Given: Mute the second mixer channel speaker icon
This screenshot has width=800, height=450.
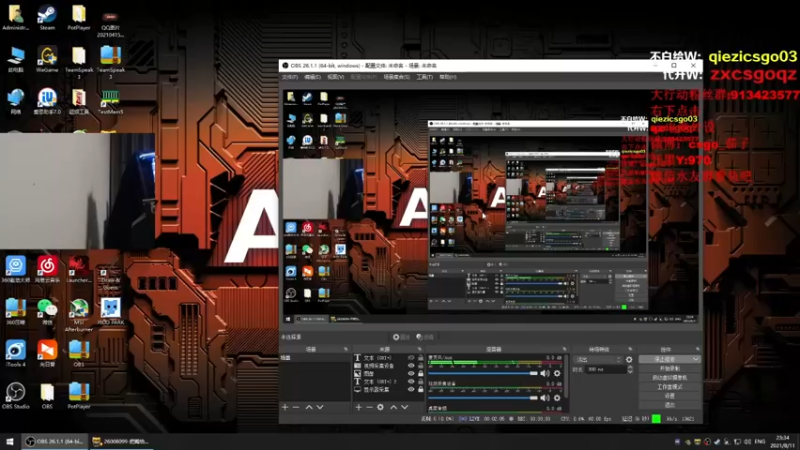Looking at the screenshot, I should tap(545, 398).
